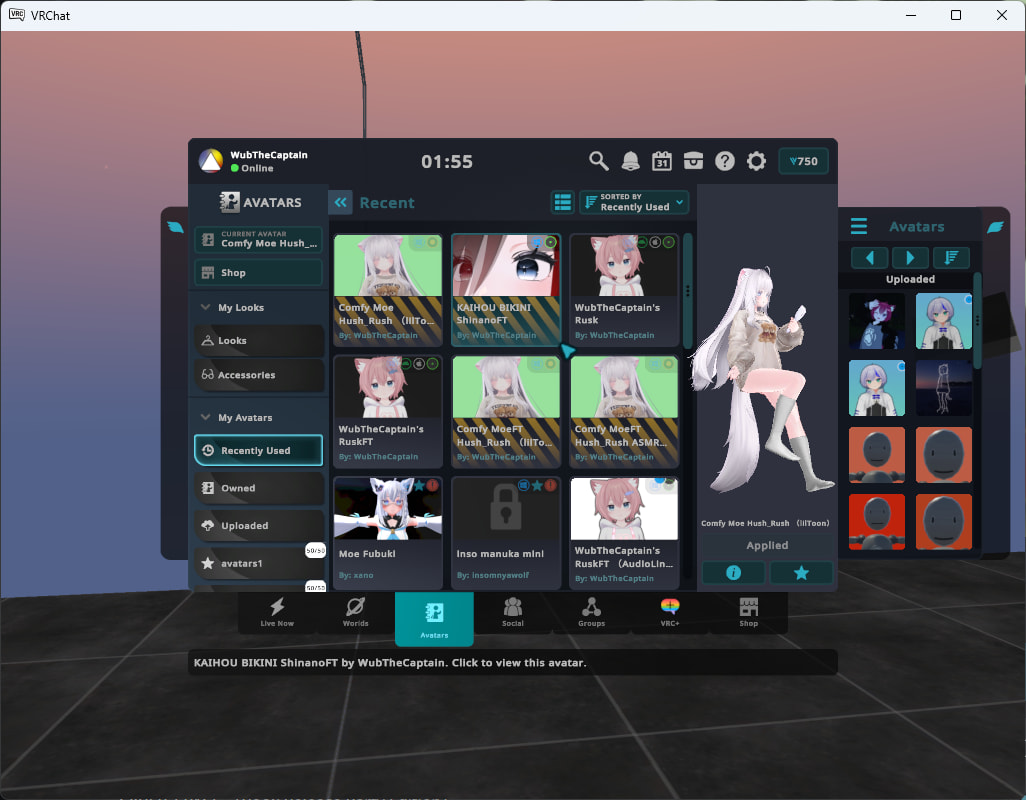This screenshot has width=1026, height=800.
Task: Select the Uploaded avatars category
Action: tap(258, 525)
